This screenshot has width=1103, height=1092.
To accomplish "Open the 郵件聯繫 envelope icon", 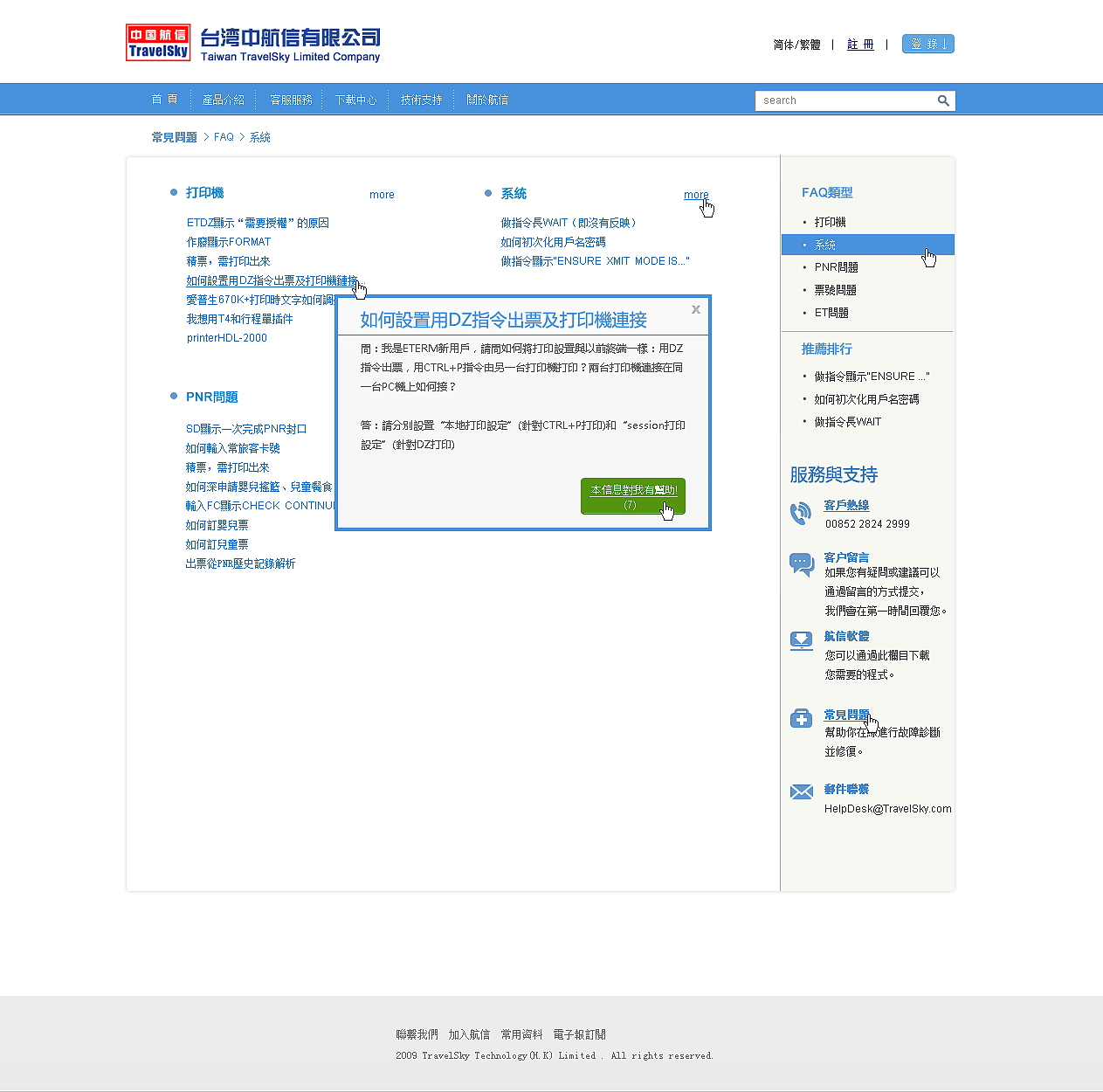I will coord(801,791).
